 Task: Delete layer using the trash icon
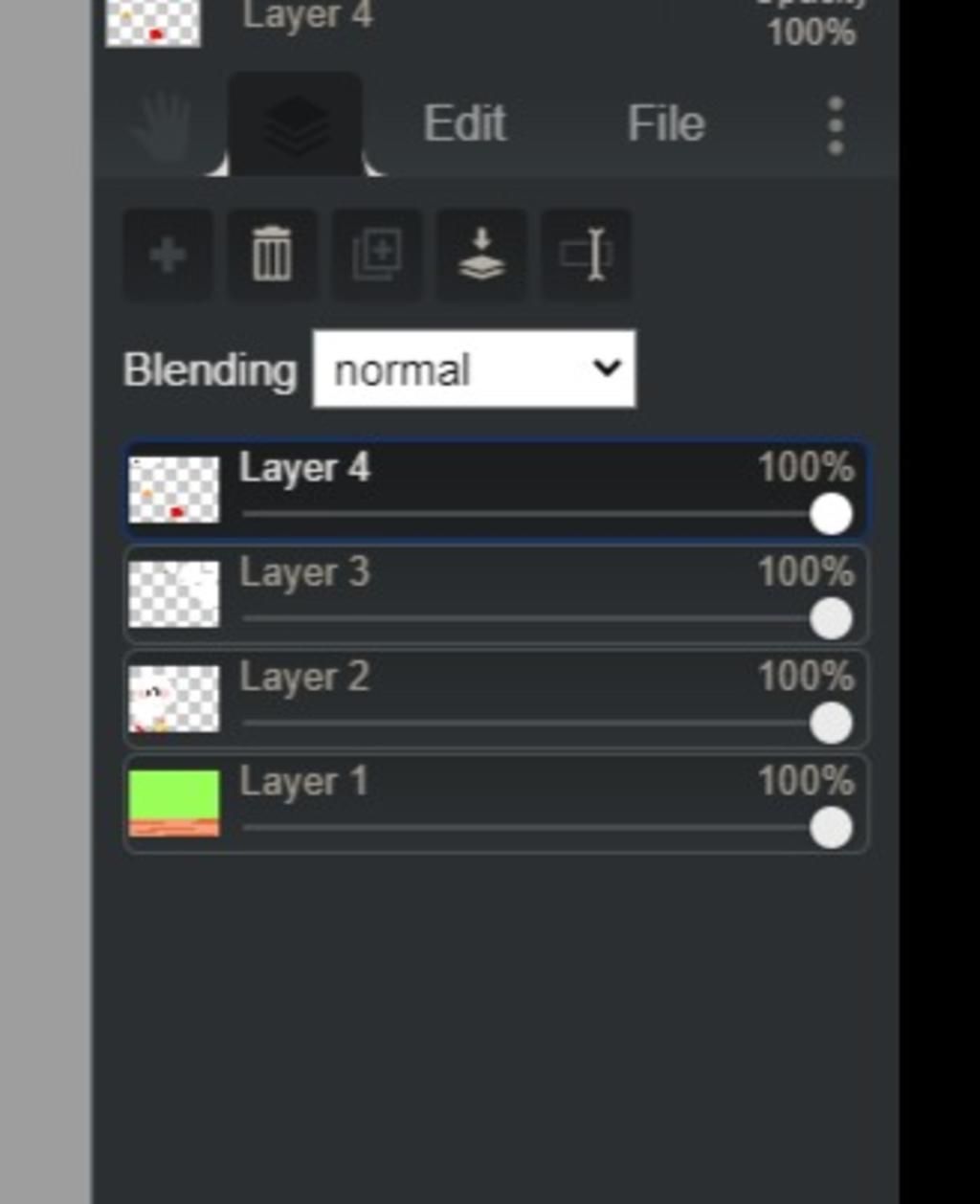272,256
